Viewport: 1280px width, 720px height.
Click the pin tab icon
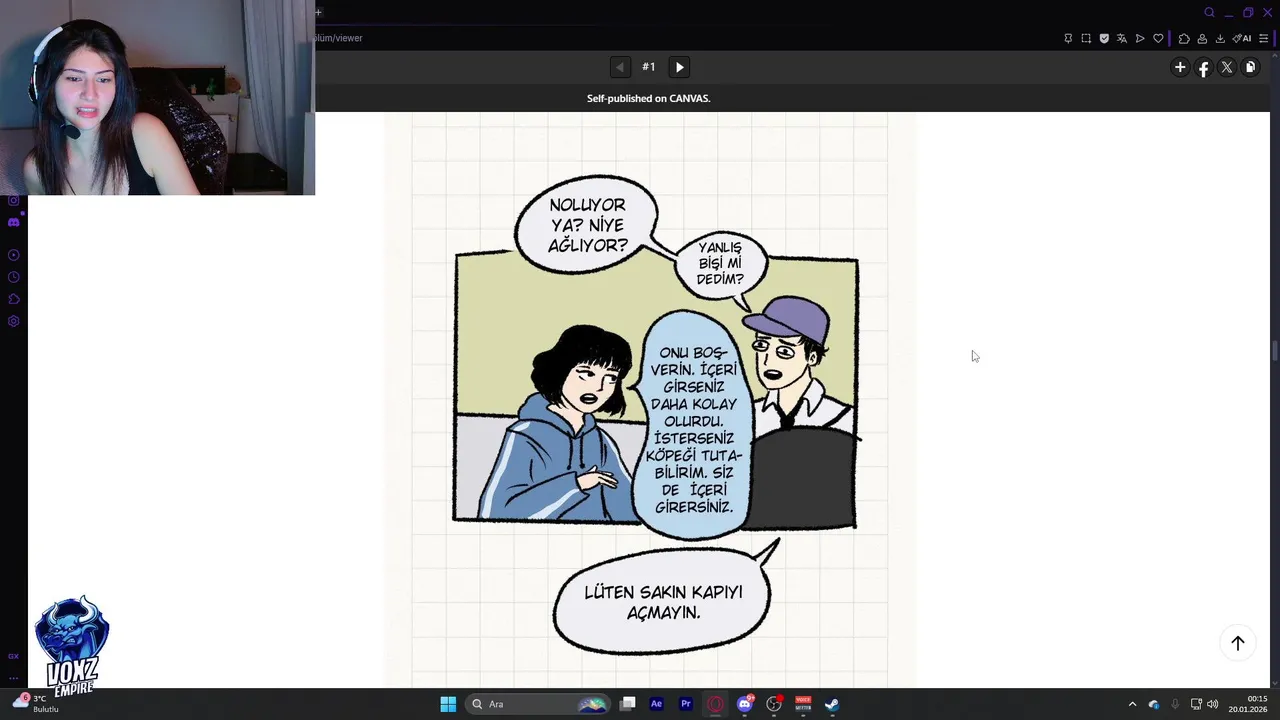pyautogui.click(x=1068, y=38)
